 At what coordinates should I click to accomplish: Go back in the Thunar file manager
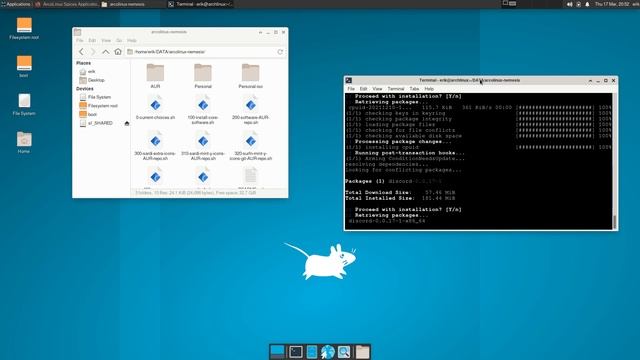[81, 52]
